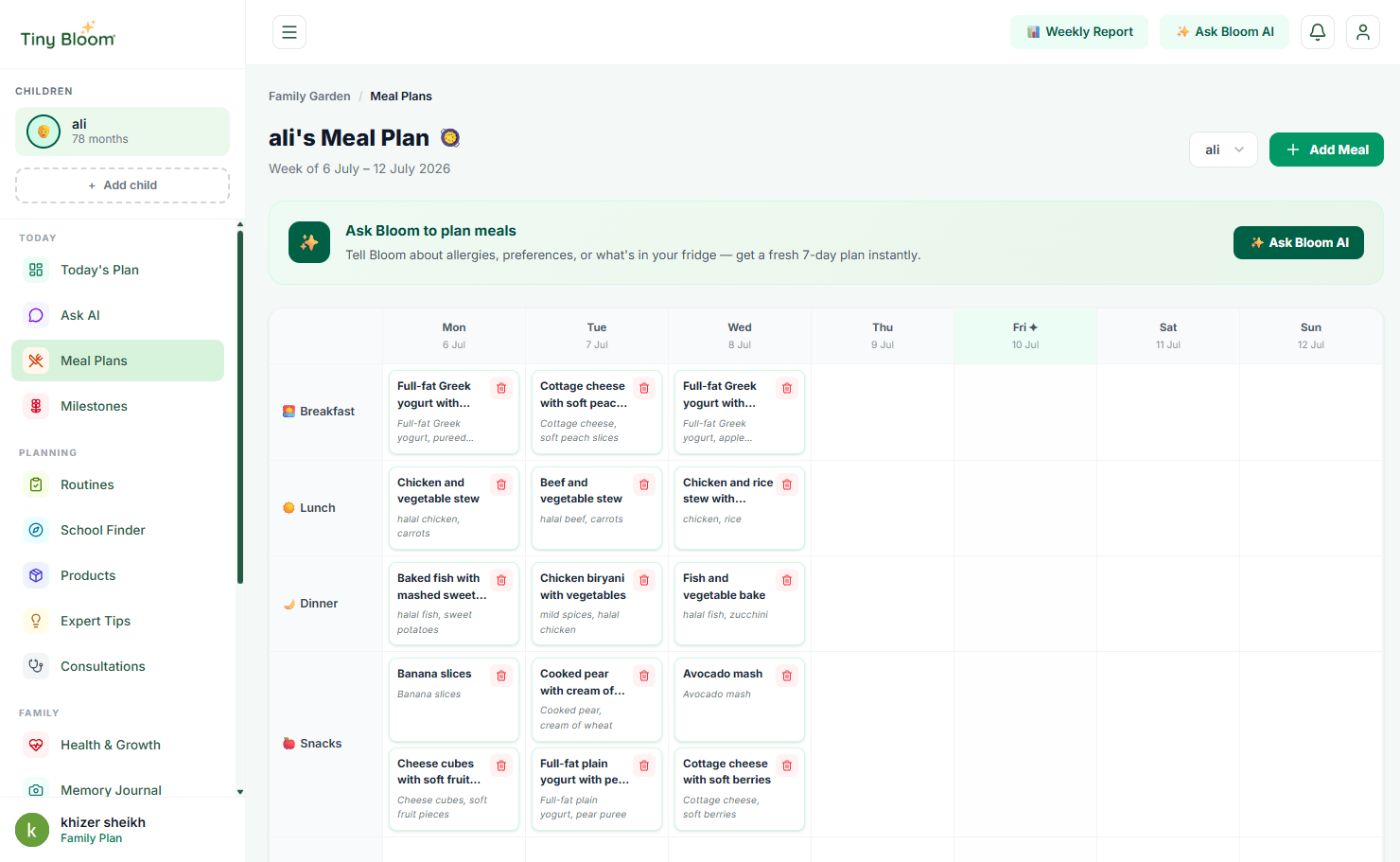Delete the Avocado mash snack
Viewport: 1400px width, 862px height.
787,676
